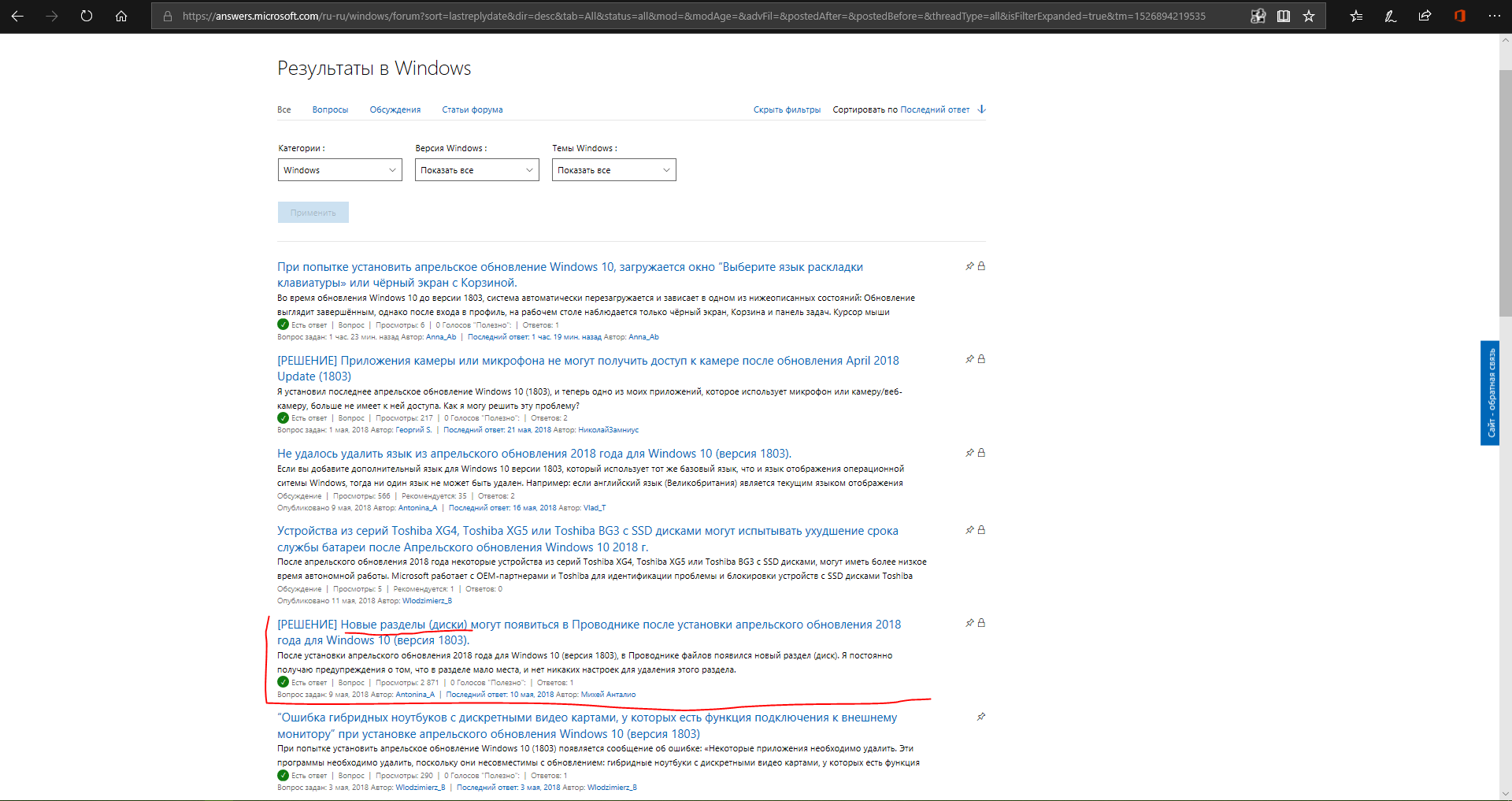The height and width of the screenshot is (801, 1512).
Task: Open profile НиколайЗамниус
Action: pyautogui.click(x=608, y=430)
